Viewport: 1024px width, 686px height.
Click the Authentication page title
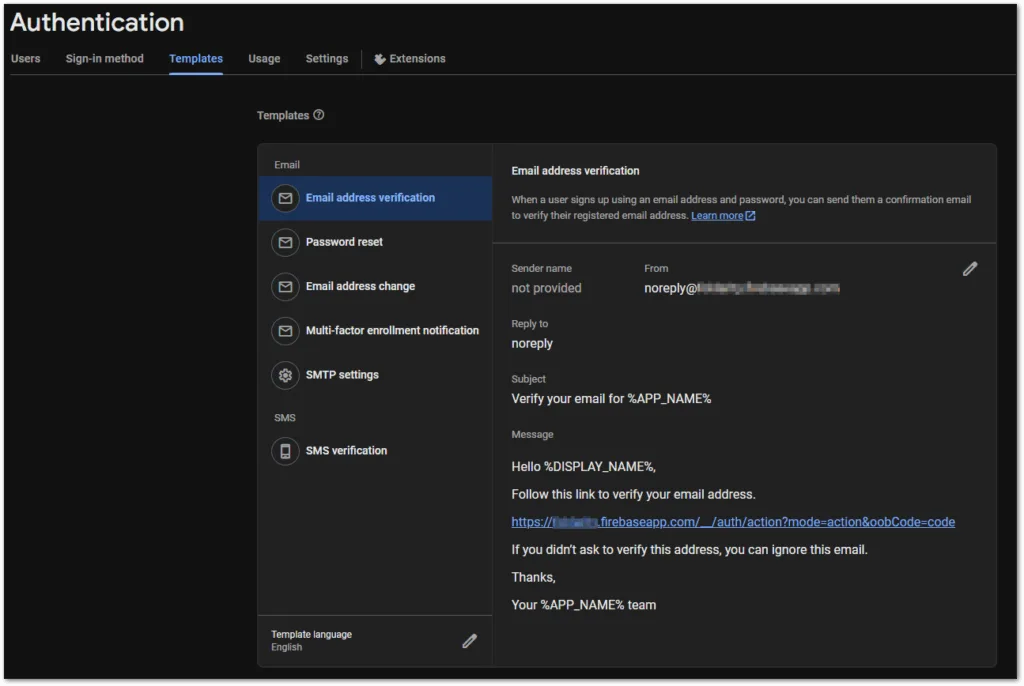click(97, 22)
